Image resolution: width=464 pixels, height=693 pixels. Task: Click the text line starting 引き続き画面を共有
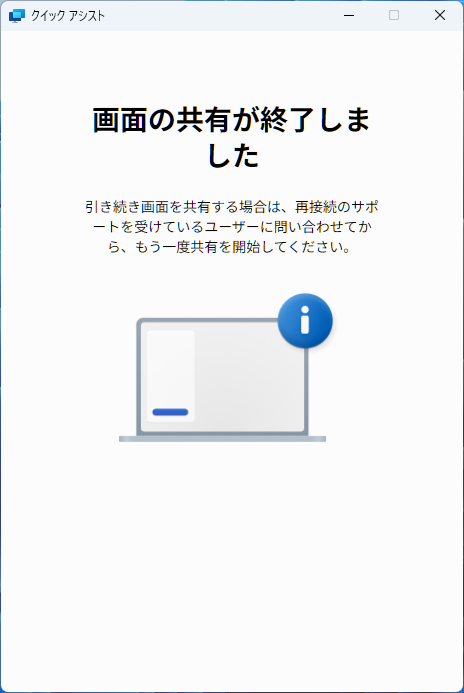(232, 206)
